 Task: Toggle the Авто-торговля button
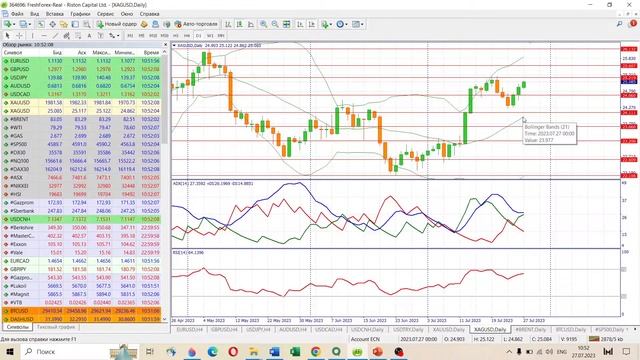(196, 24)
